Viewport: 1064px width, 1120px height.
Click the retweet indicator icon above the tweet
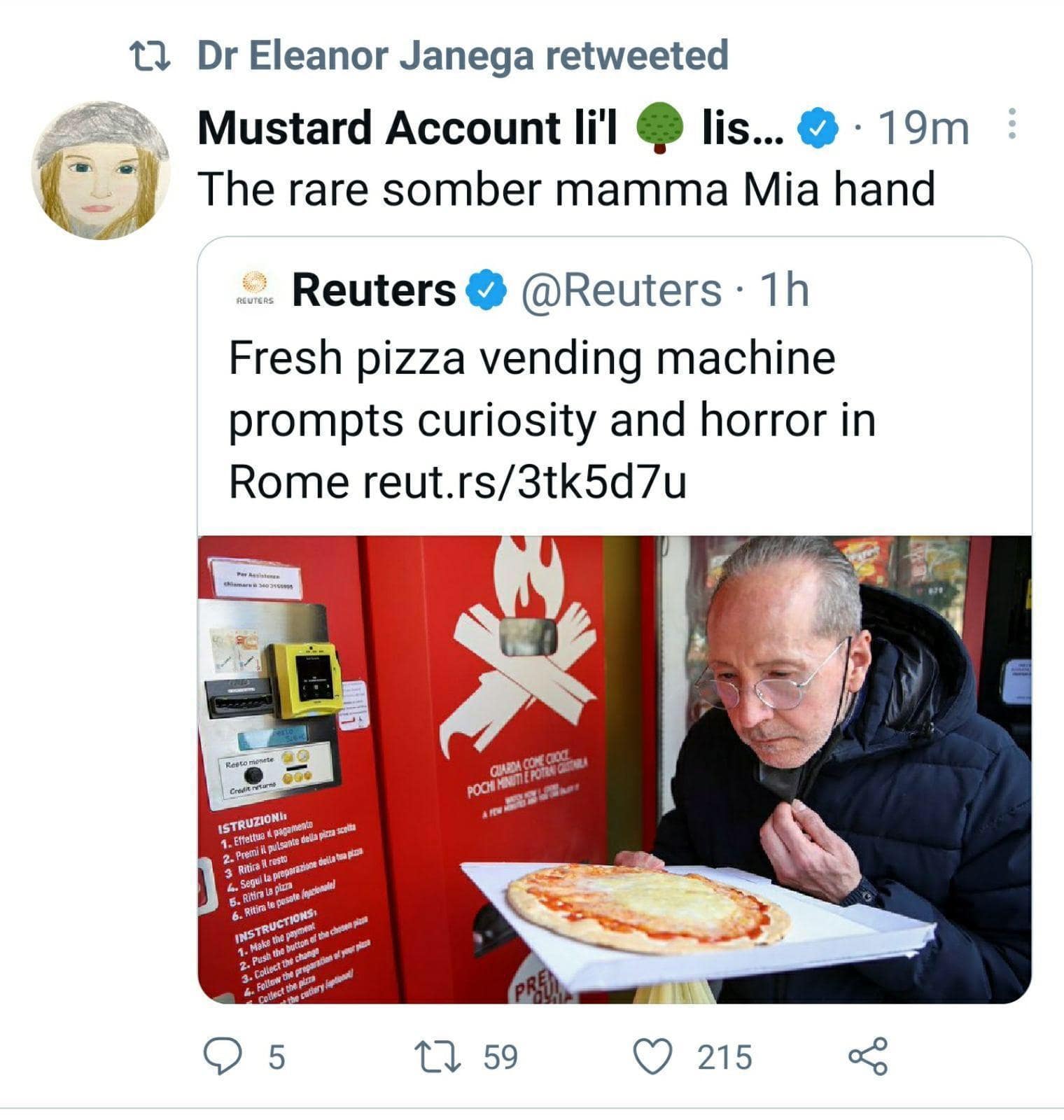(x=150, y=57)
